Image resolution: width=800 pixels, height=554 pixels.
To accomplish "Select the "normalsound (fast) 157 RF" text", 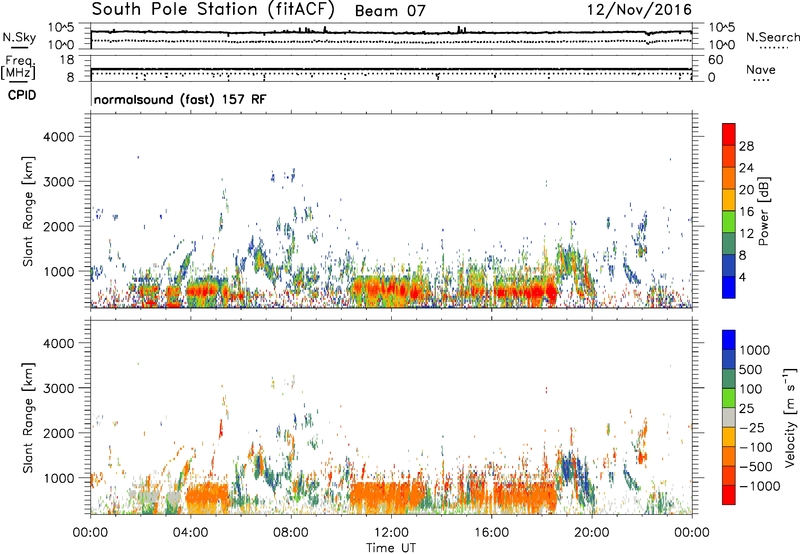I will tap(180, 100).
